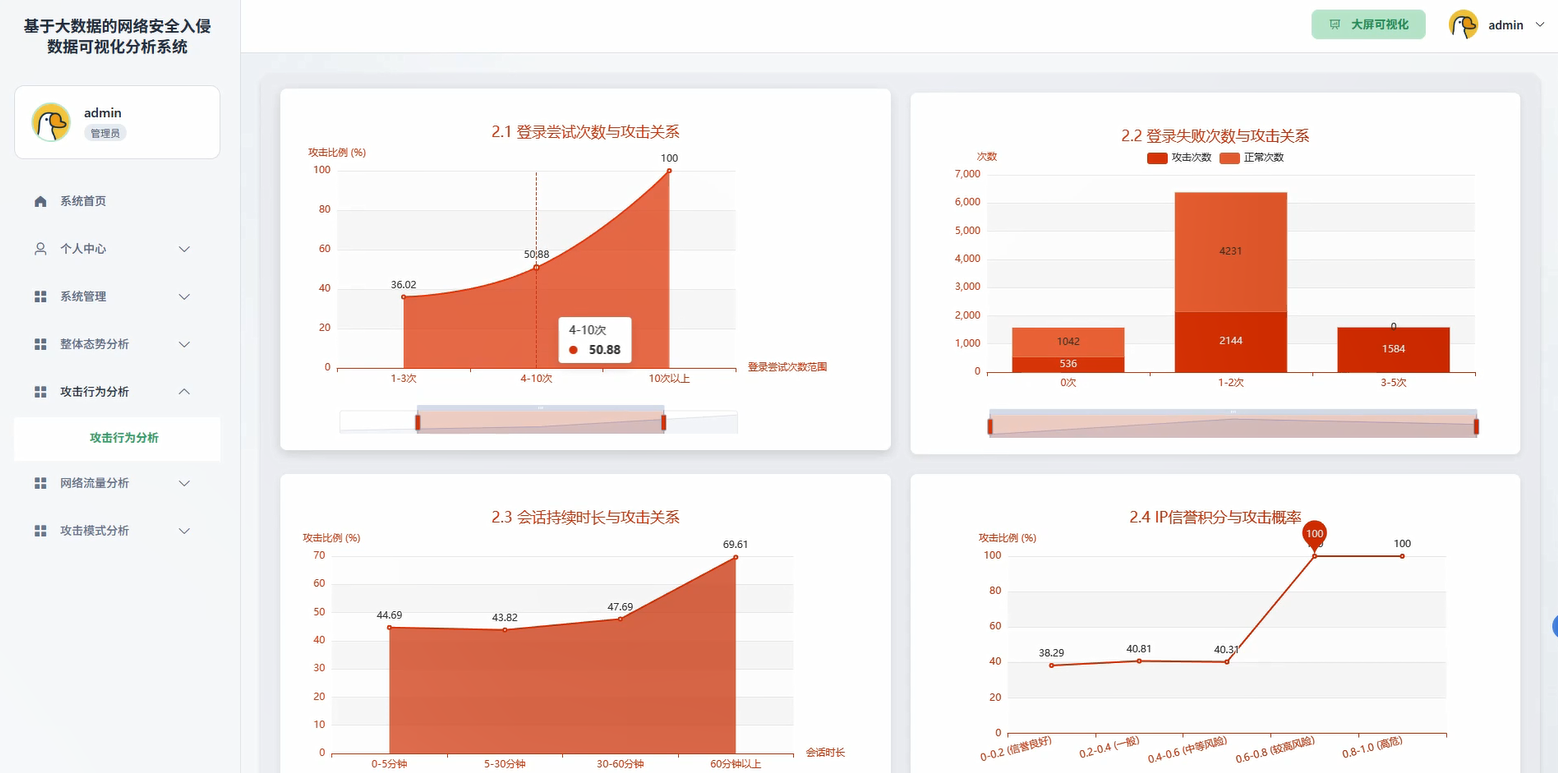Expand the 个人中心 menu chevron
This screenshot has width=1558, height=773.
184,249
